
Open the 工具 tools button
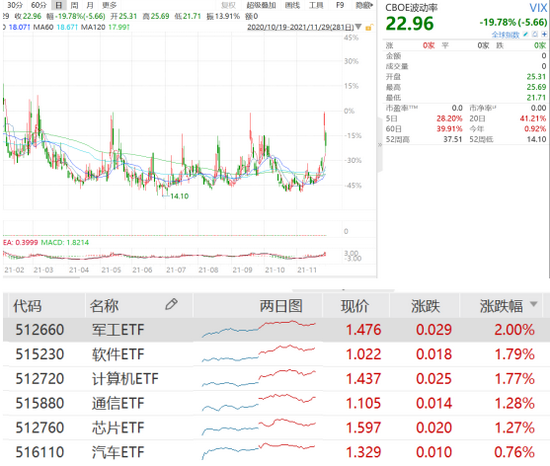pyautogui.click(x=316, y=5)
